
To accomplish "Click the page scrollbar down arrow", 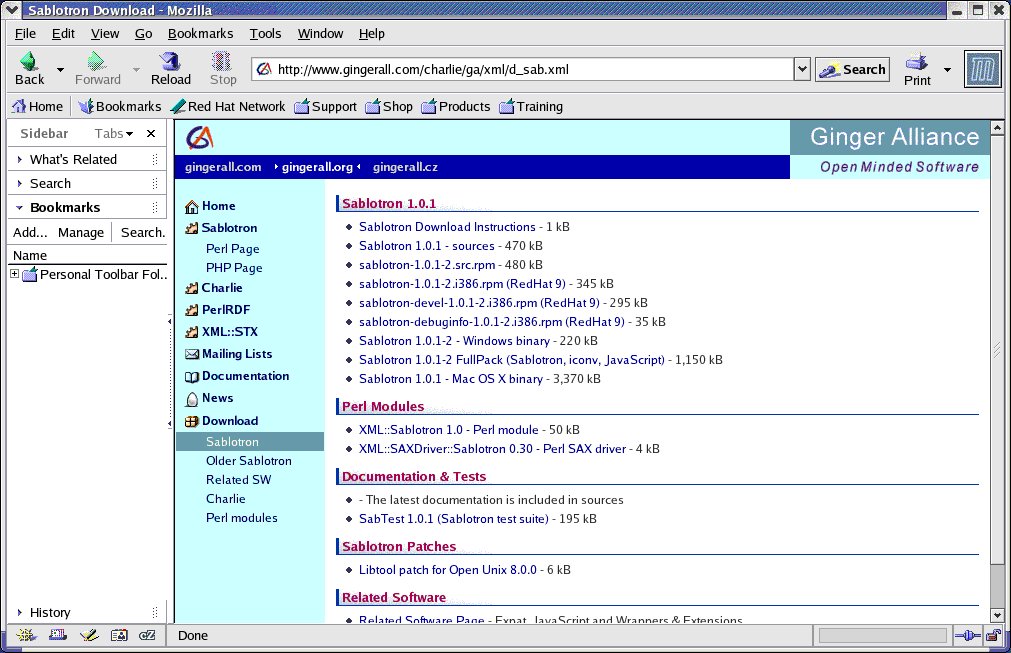I will tap(997, 616).
